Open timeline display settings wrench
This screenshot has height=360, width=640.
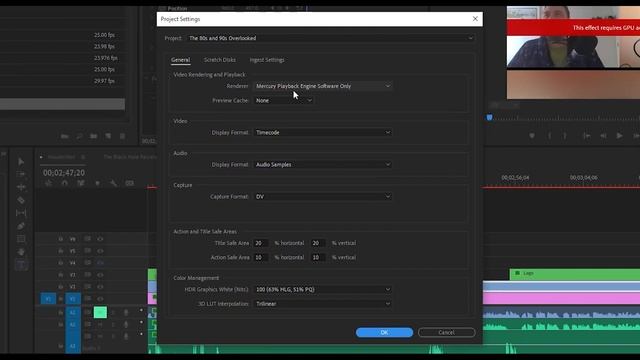click(x=113, y=183)
